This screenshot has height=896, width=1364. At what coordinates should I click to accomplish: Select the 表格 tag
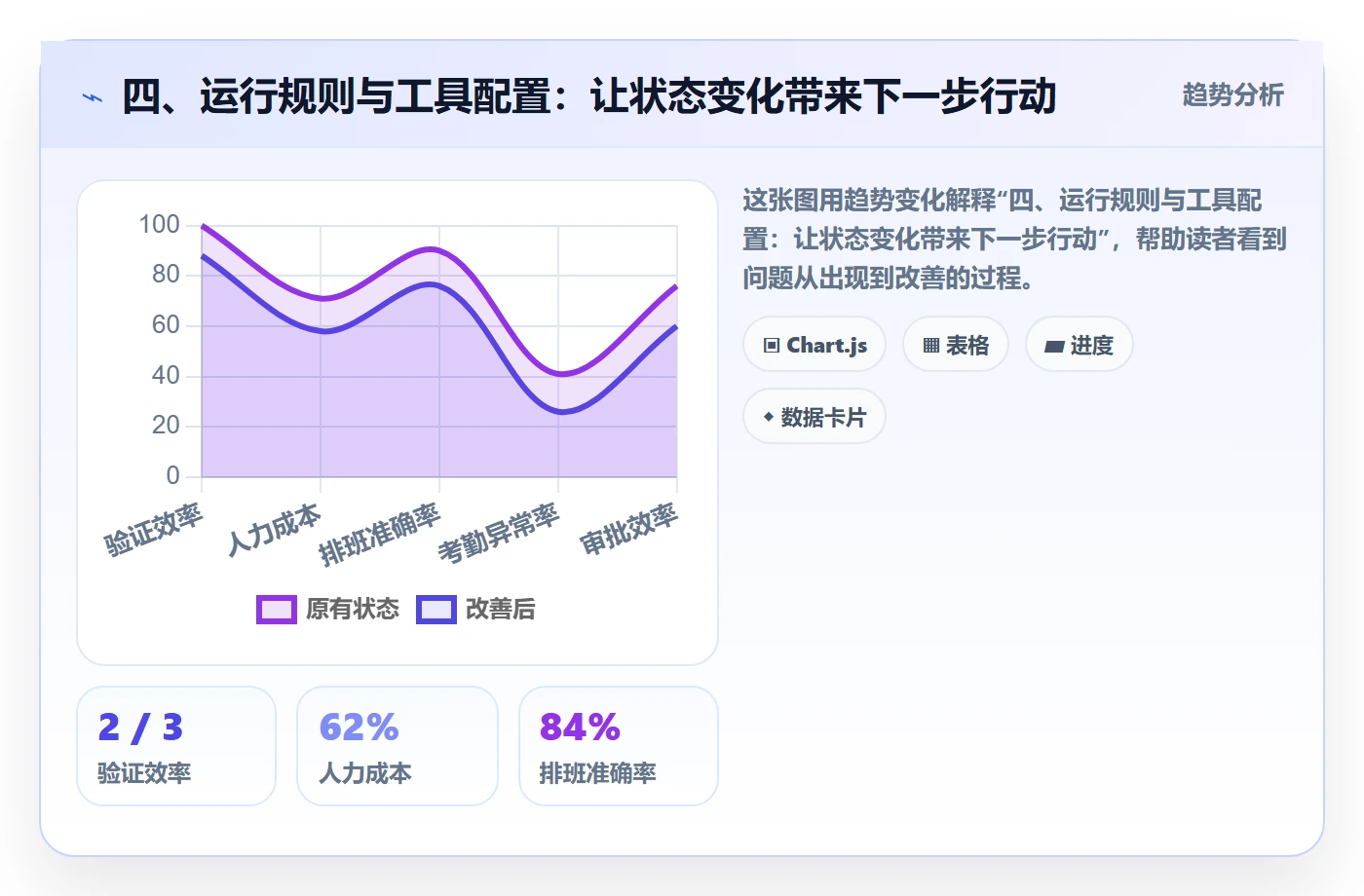pyautogui.click(x=956, y=345)
